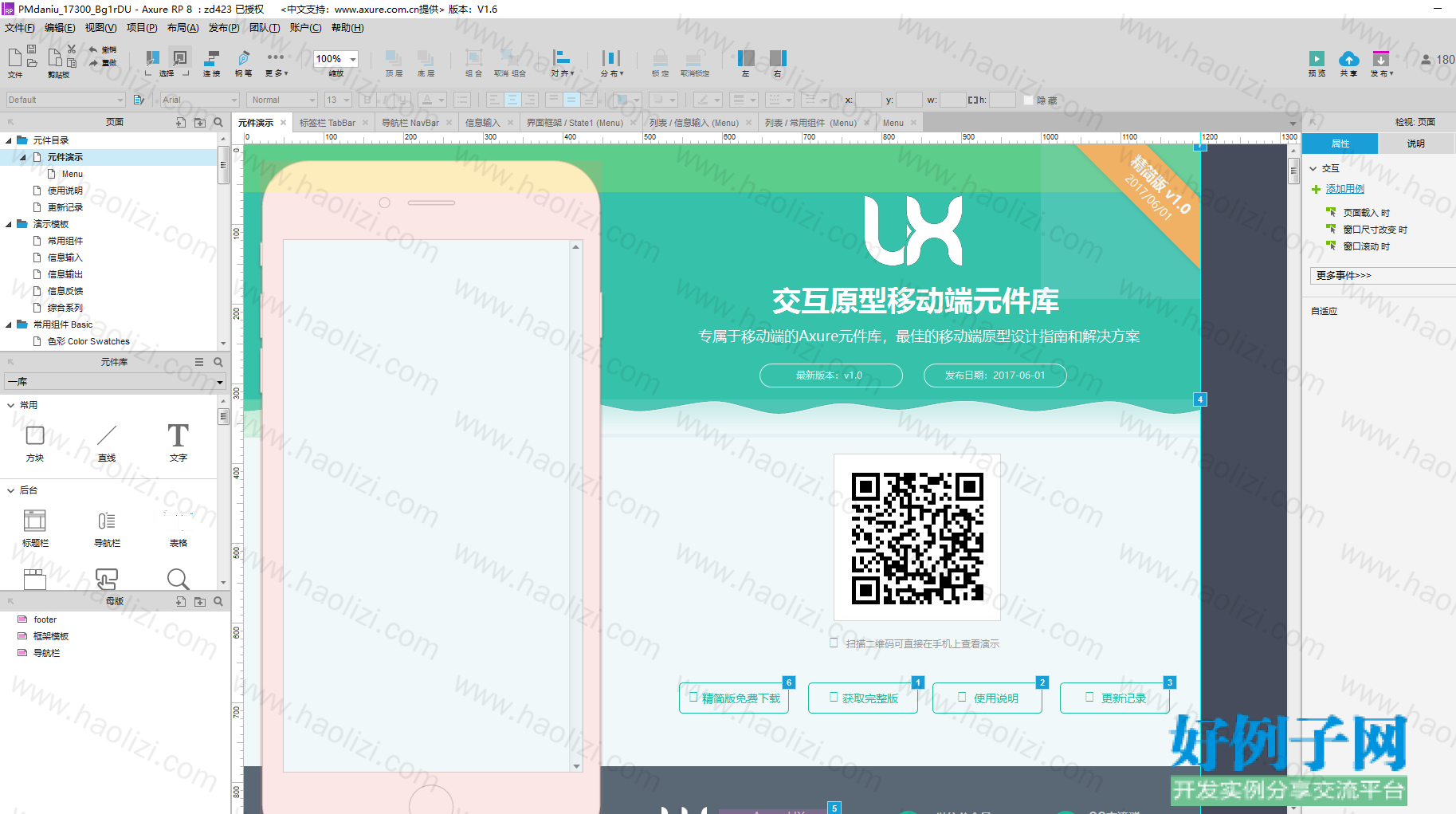Viewport: 1456px width, 814px height.
Task: Toggle vertical middle text alignment
Action: (571, 100)
